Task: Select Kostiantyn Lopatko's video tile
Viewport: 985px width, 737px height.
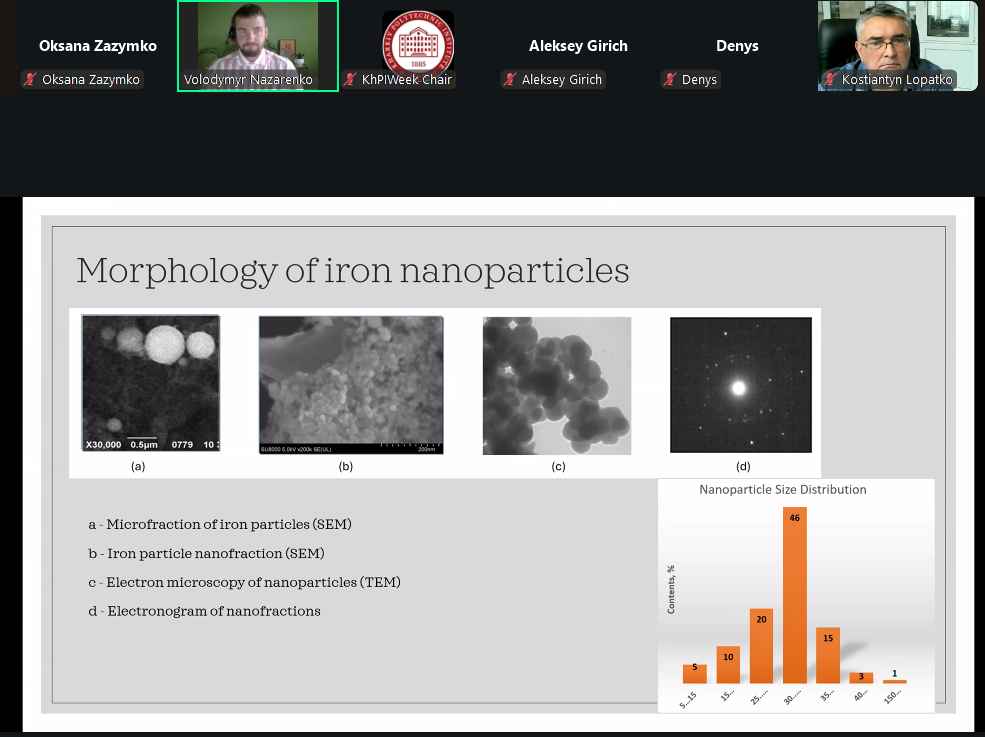Action: pyautogui.click(x=898, y=46)
